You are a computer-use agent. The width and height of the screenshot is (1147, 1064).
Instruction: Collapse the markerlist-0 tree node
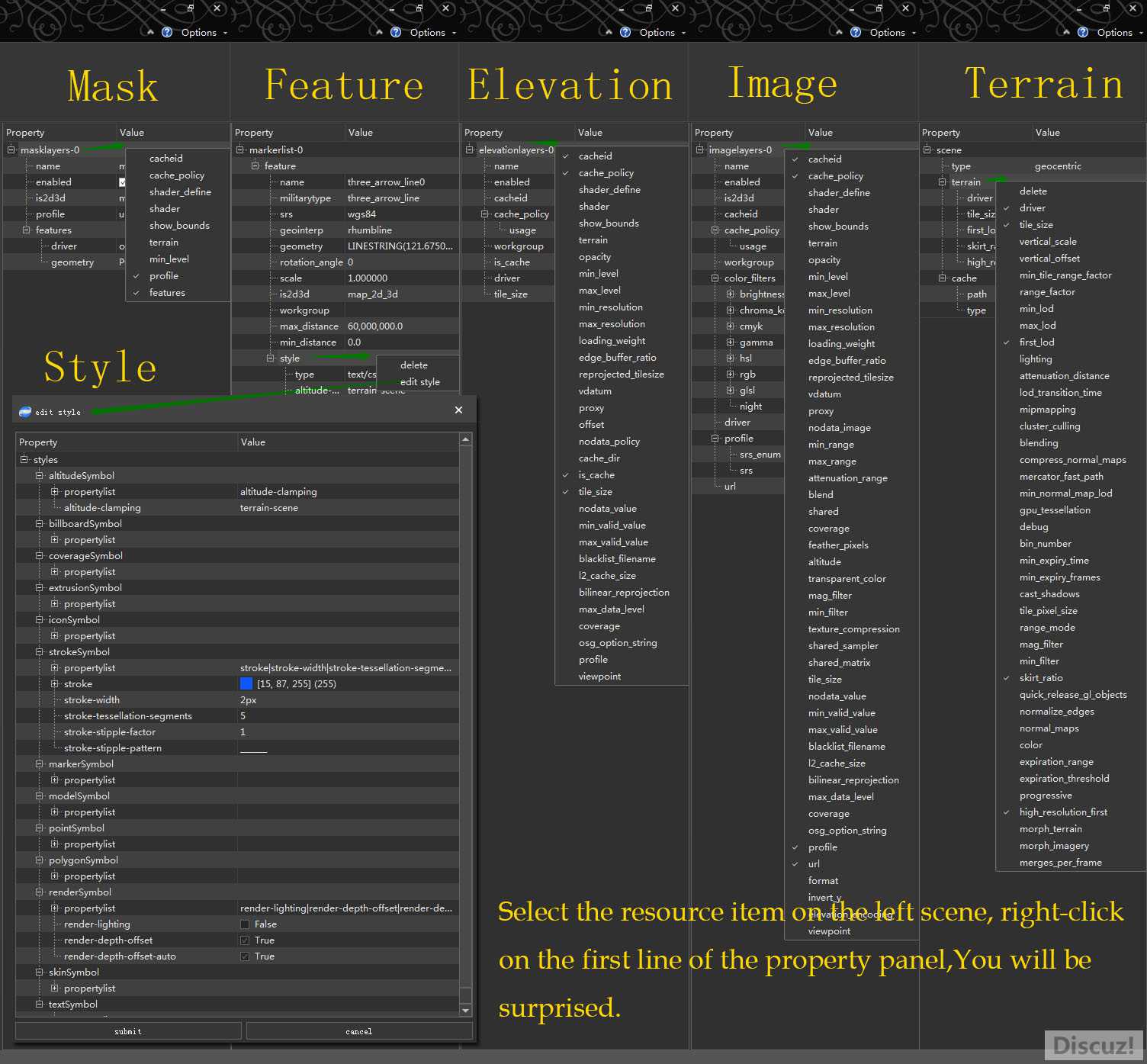[x=240, y=149]
